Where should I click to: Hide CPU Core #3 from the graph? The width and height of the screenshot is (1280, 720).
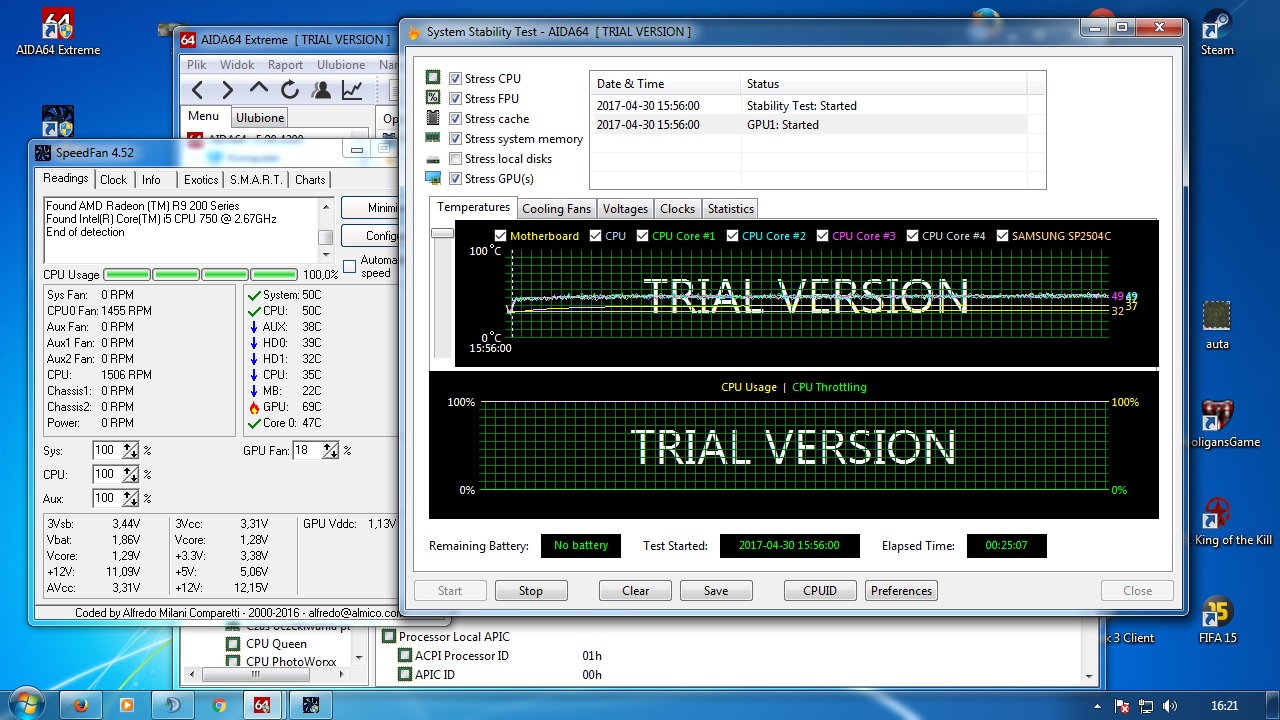tap(822, 236)
